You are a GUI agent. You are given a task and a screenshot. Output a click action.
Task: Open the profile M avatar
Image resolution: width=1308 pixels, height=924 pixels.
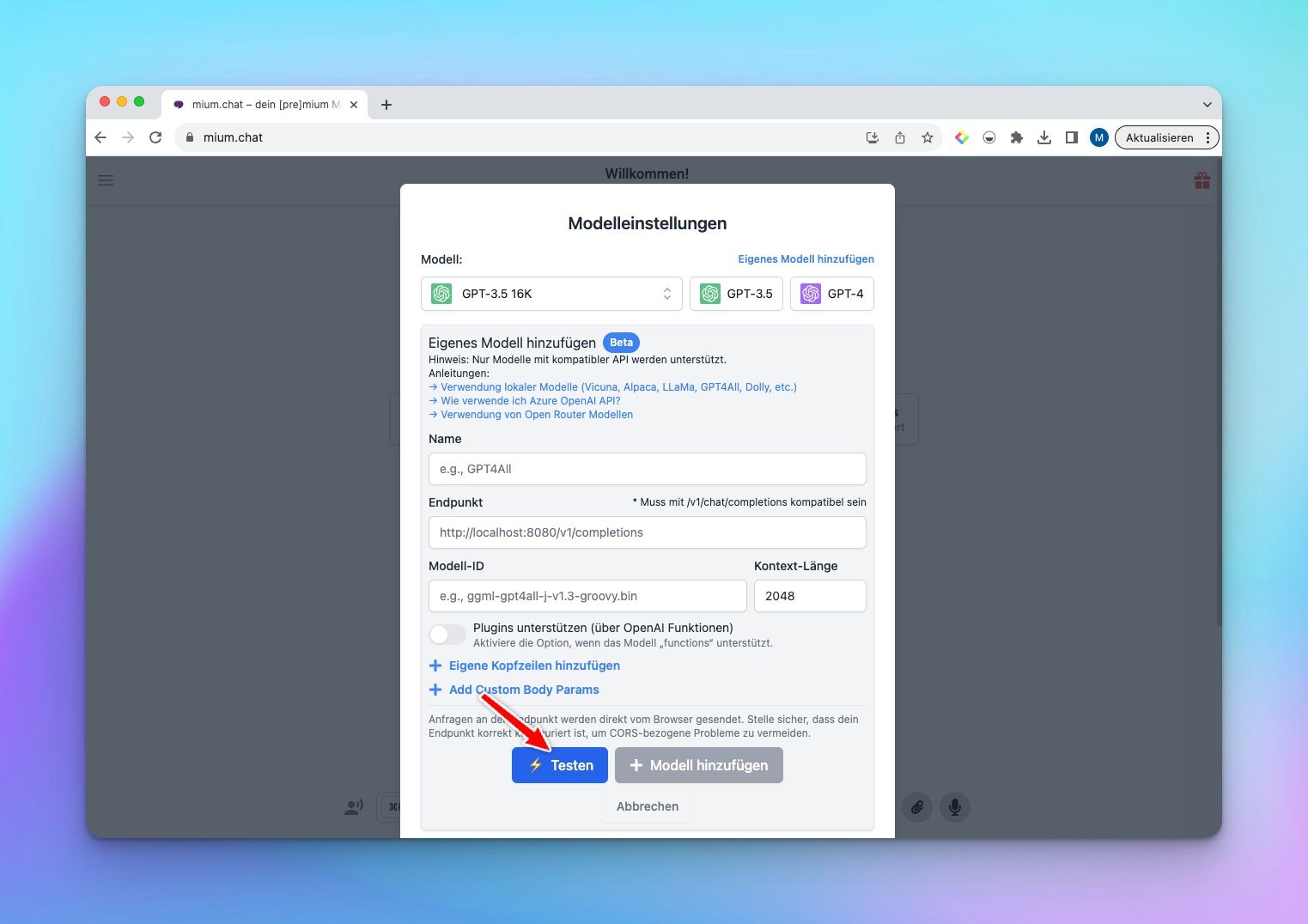(x=1098, y=137)
